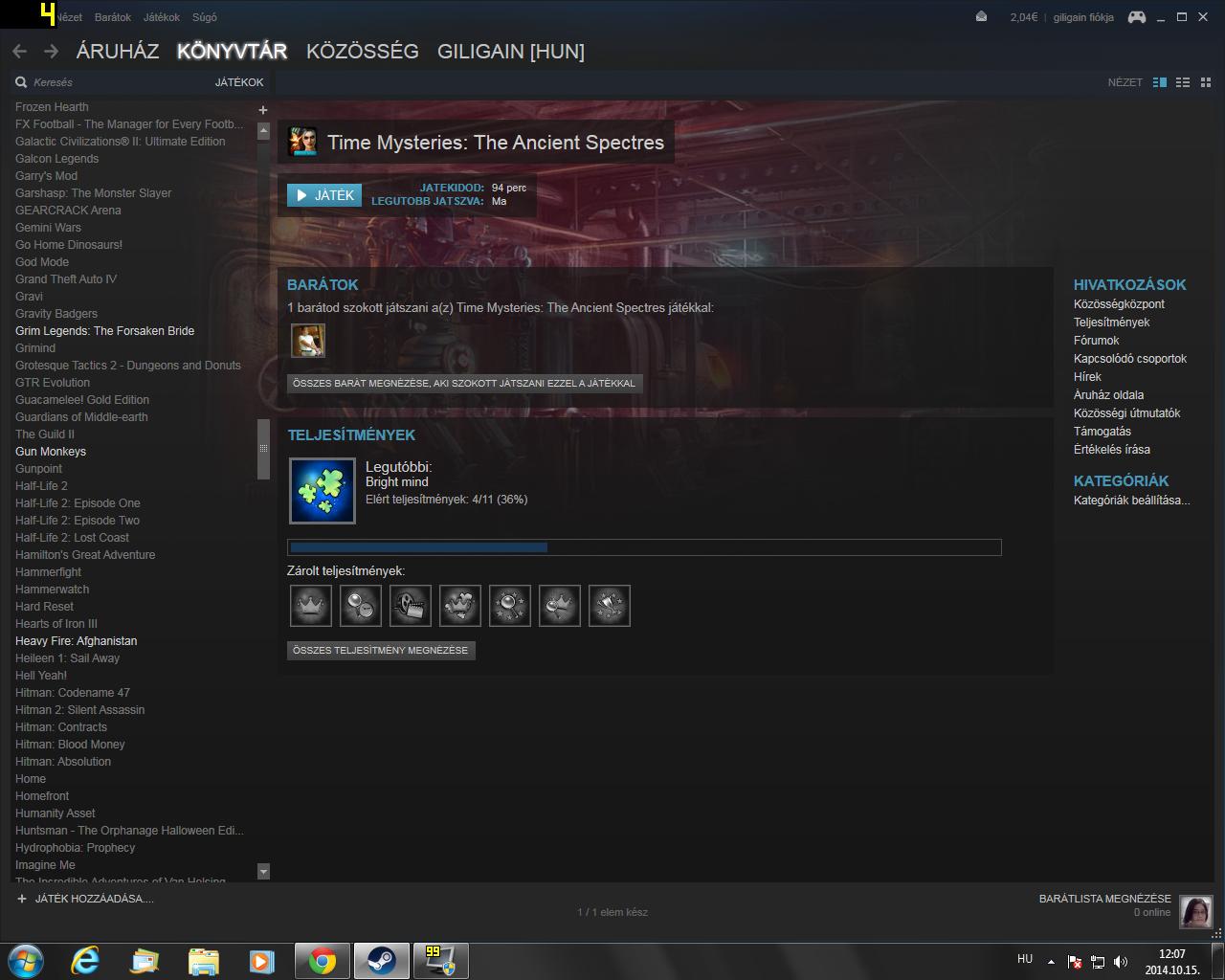Screen dimensions: 1225x980
Task: Click the Time Mysteries game icon
Action: (303, 142)
